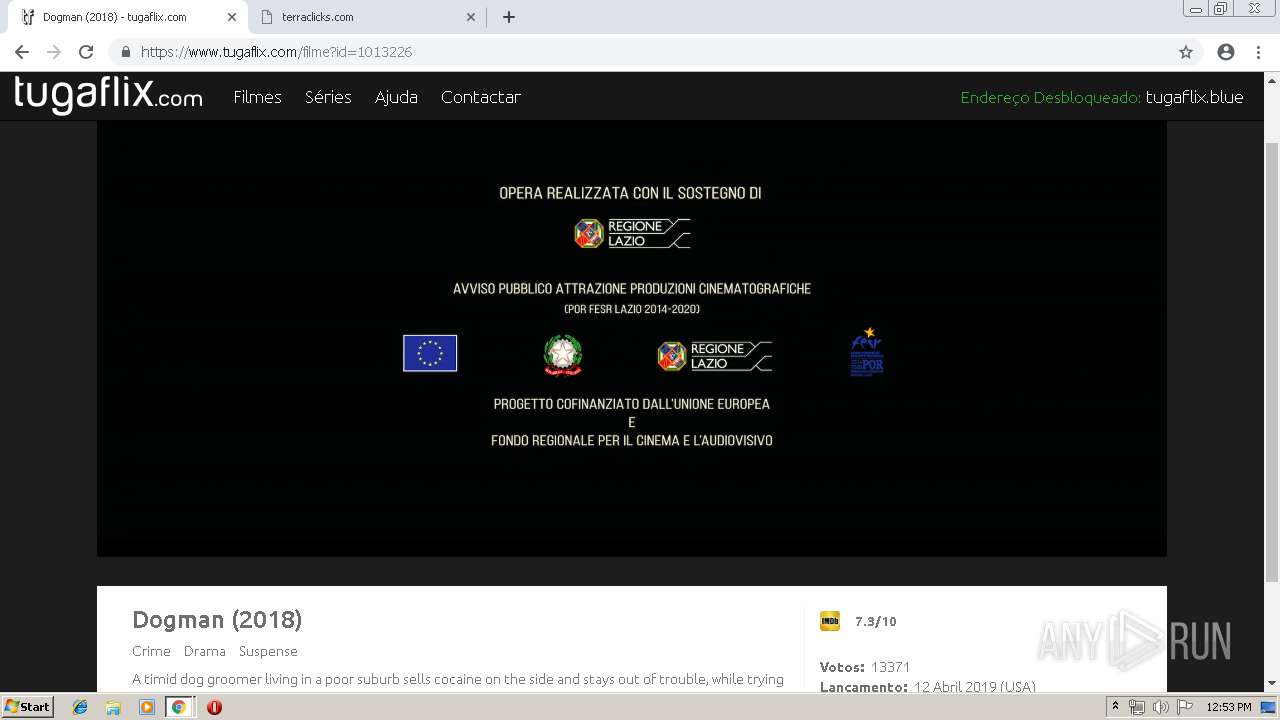
Task: Open the Contactar menu item
Action: point(480,97)
